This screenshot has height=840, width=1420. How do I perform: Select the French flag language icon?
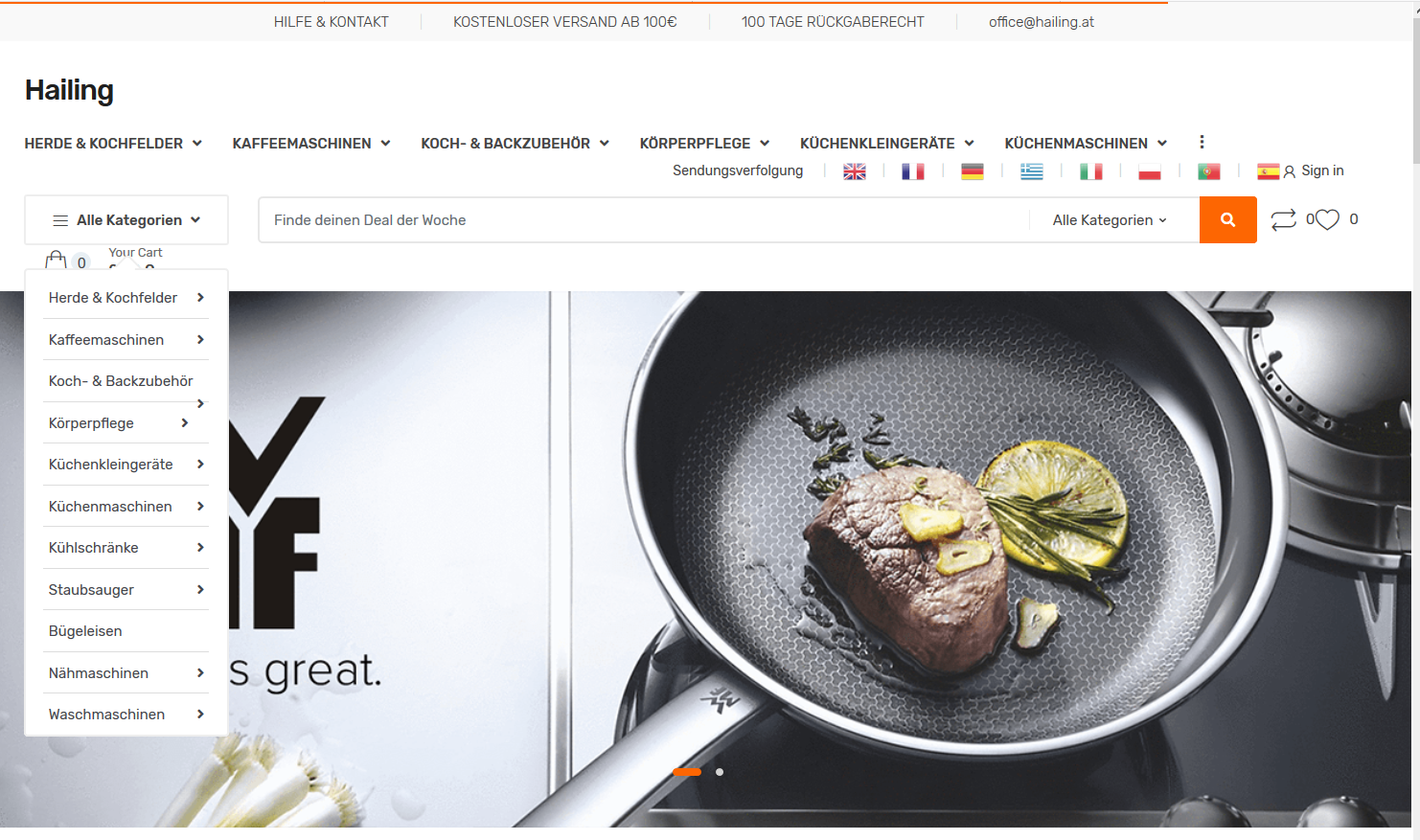(x=913, y=171)
